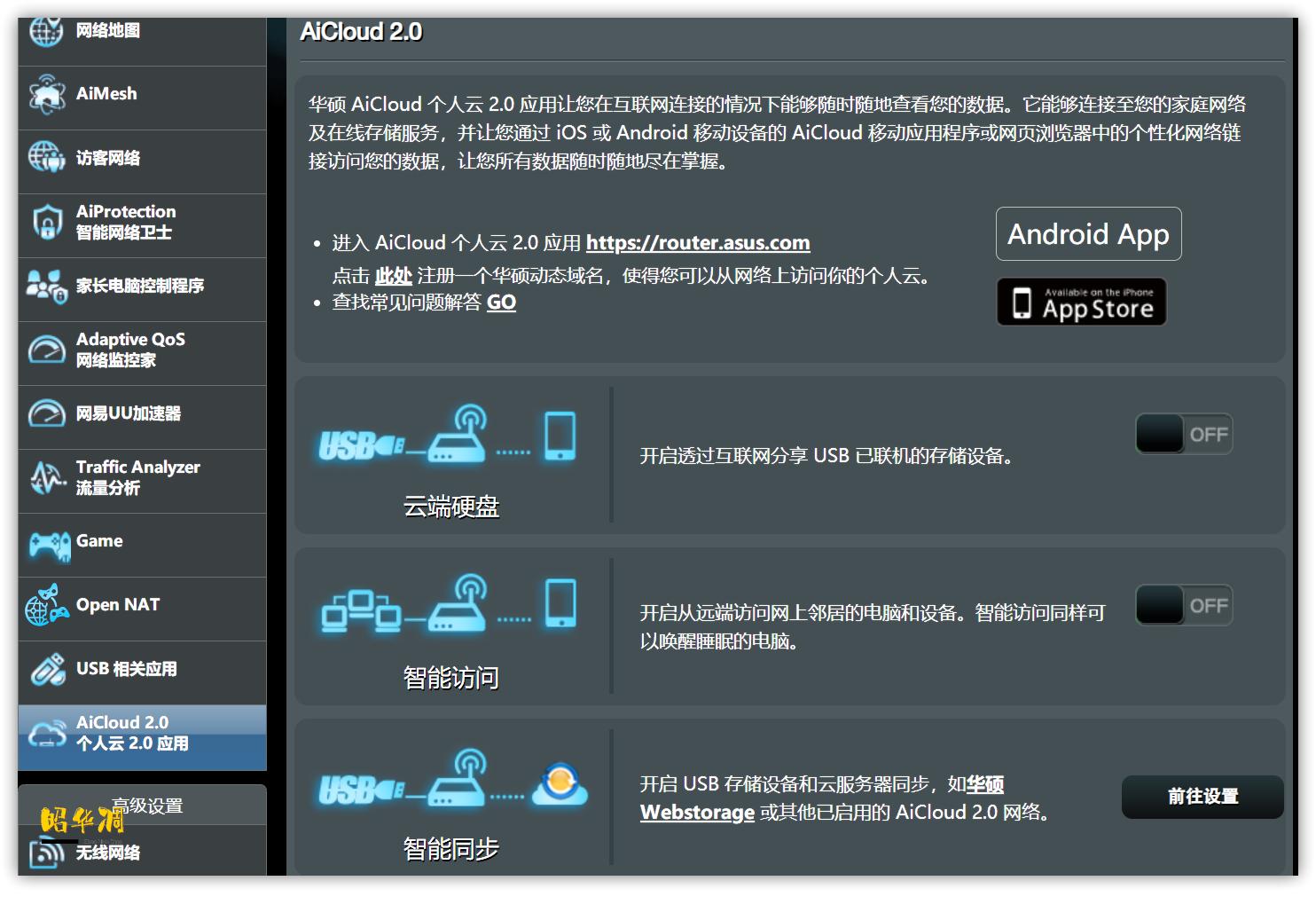Open the https://router.asus.com link
Screen dimensions: 1316x920
tap(699, 242)
